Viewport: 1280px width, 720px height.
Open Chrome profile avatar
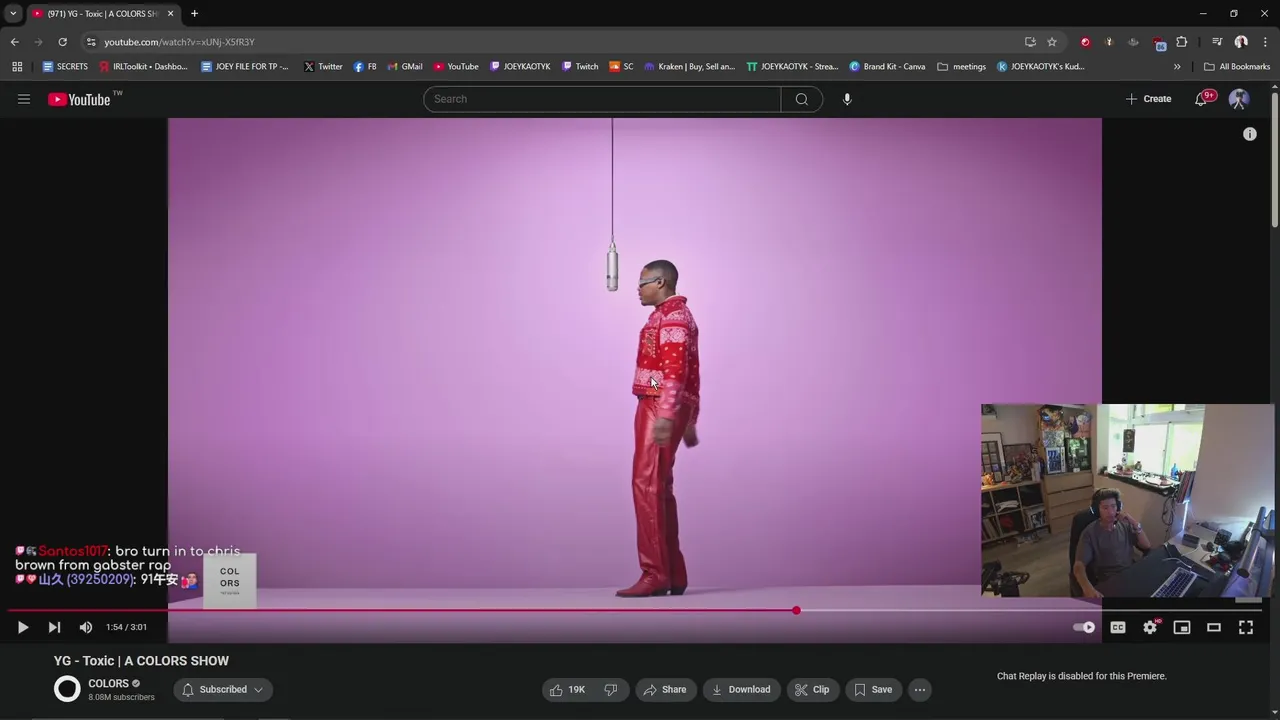point(1241,42)
